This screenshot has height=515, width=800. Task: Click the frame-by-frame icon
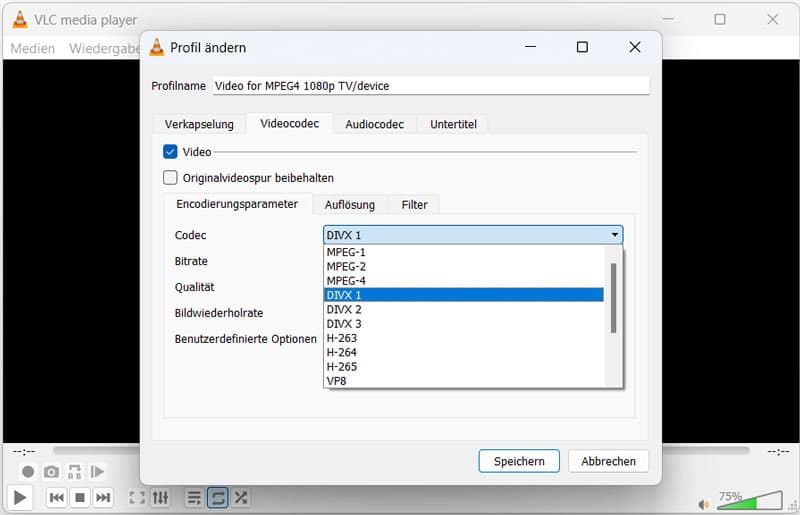coord(97,472)
